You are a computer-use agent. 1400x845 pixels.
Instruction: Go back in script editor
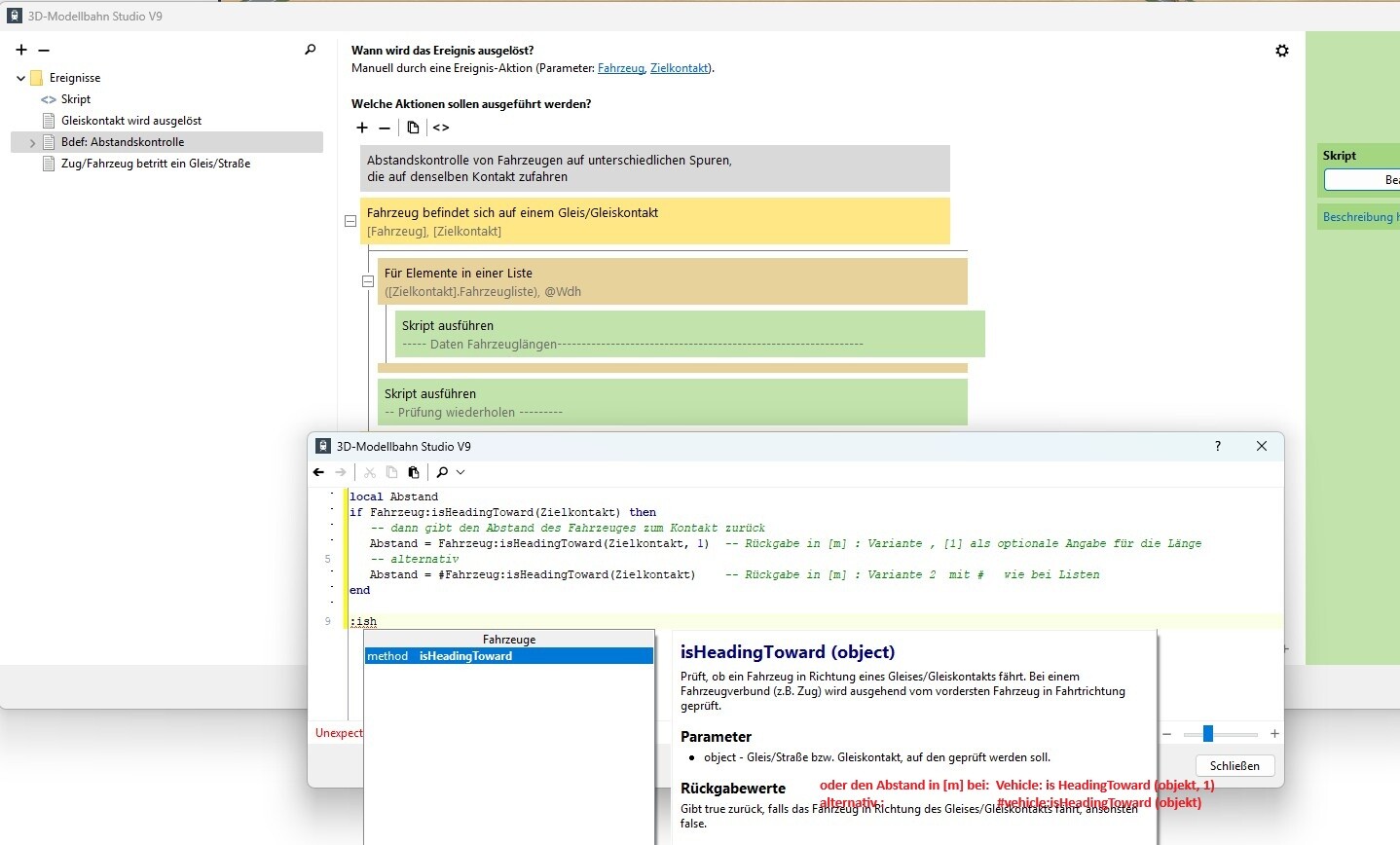click(x=318, y=472)
